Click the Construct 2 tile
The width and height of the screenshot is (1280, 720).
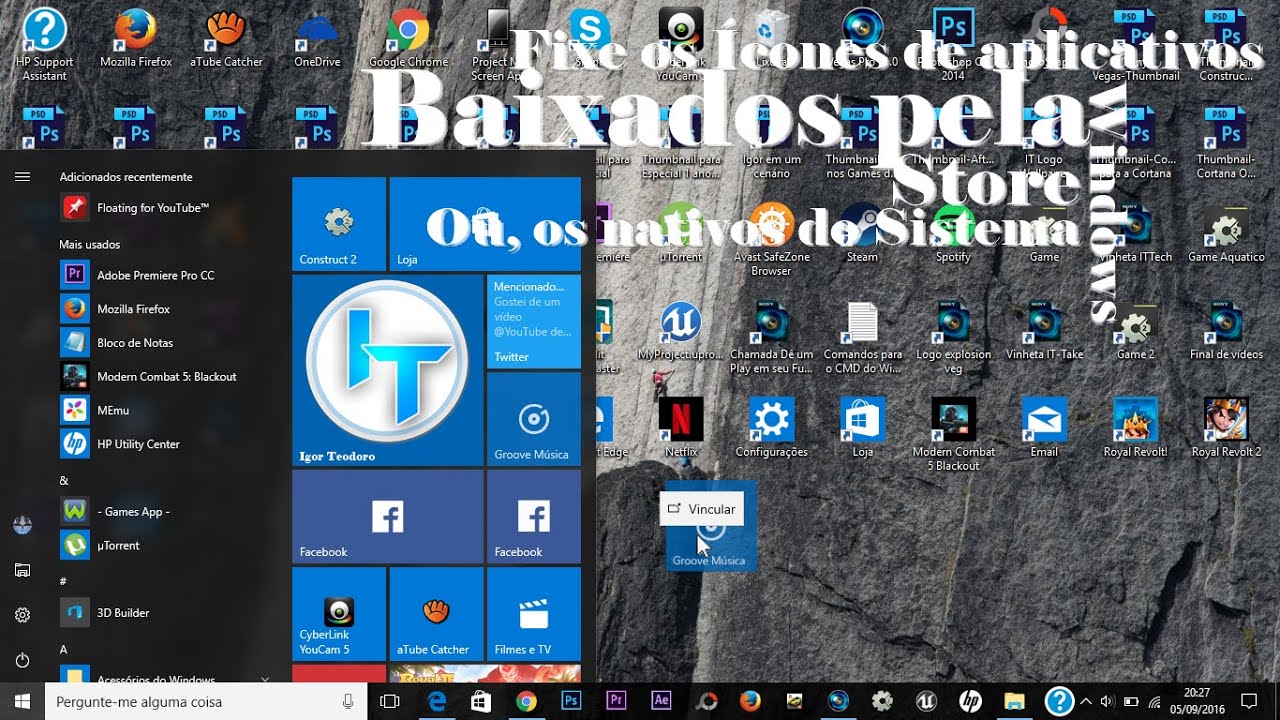(339, 224)
